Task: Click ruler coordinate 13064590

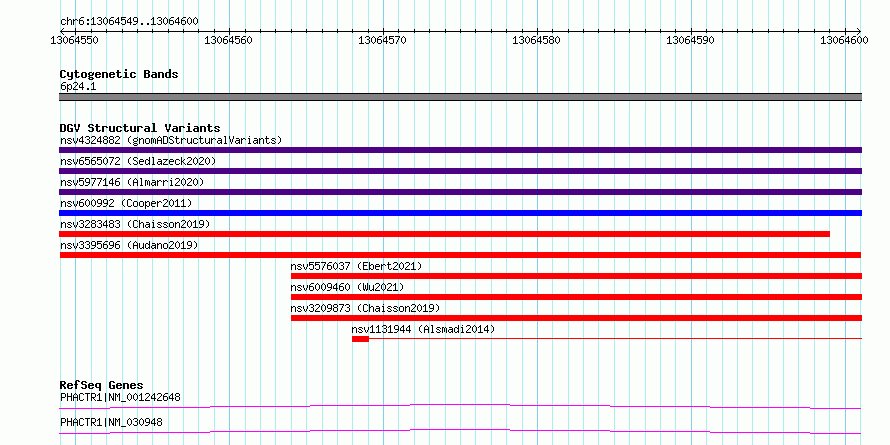Action: 690,40
